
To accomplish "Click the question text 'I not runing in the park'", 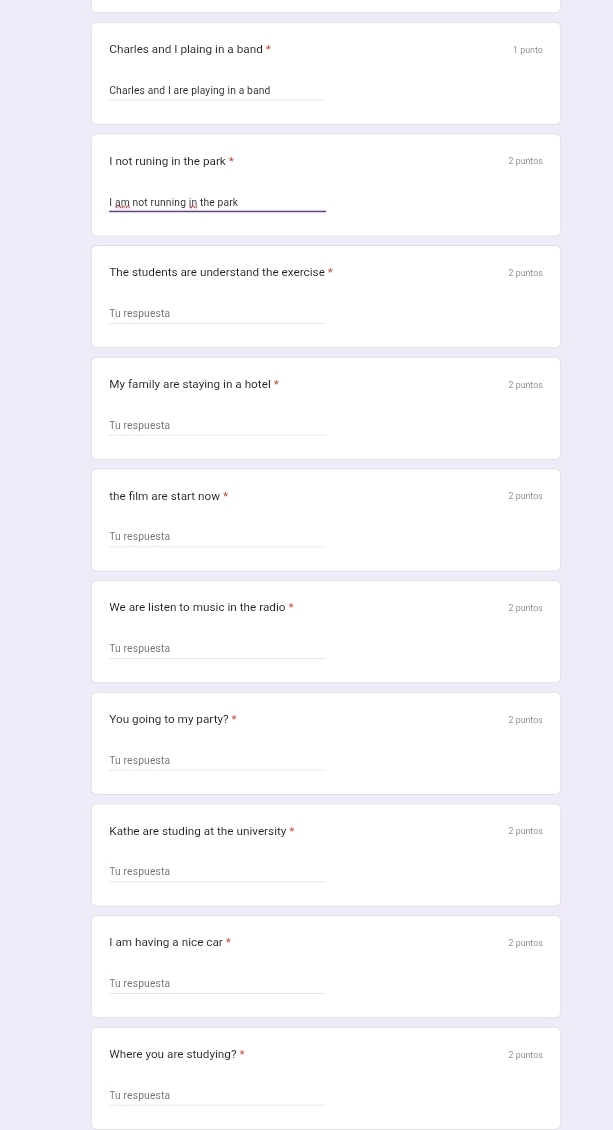I will pos(167,161).
